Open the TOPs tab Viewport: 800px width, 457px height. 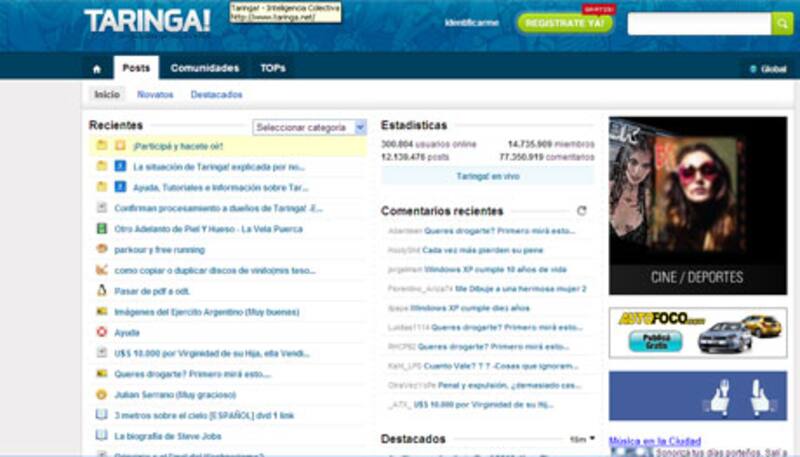tap(273, 68)
